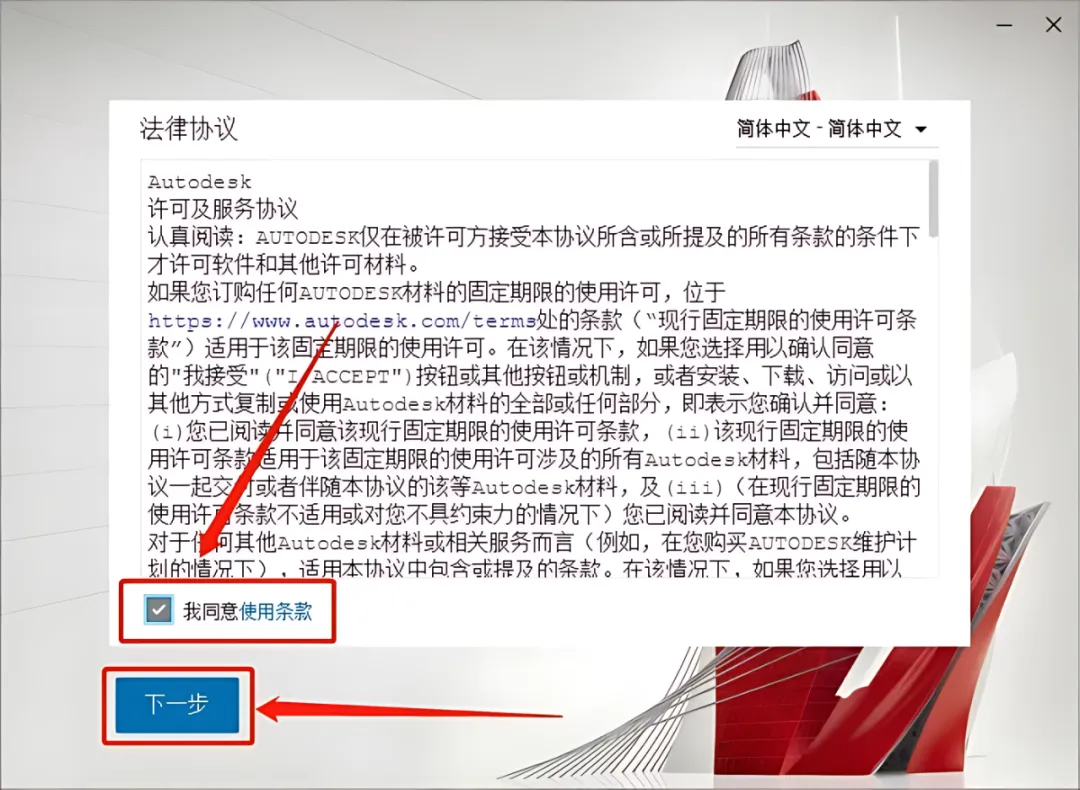The width and height of the screenshot is (1080, 790).
Task: Uncheck the 我同意使用条款 checkbox
Action: (158, 610)
